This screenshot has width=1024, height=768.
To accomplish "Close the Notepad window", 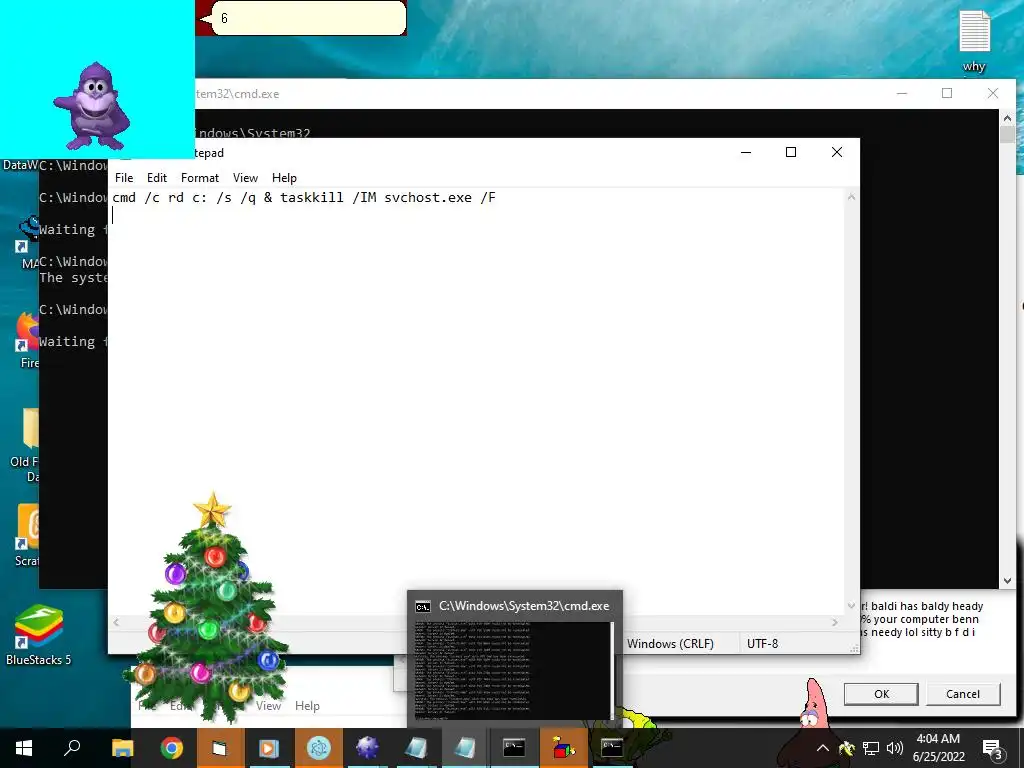I will pyautogui.click(x=837, y=152).
